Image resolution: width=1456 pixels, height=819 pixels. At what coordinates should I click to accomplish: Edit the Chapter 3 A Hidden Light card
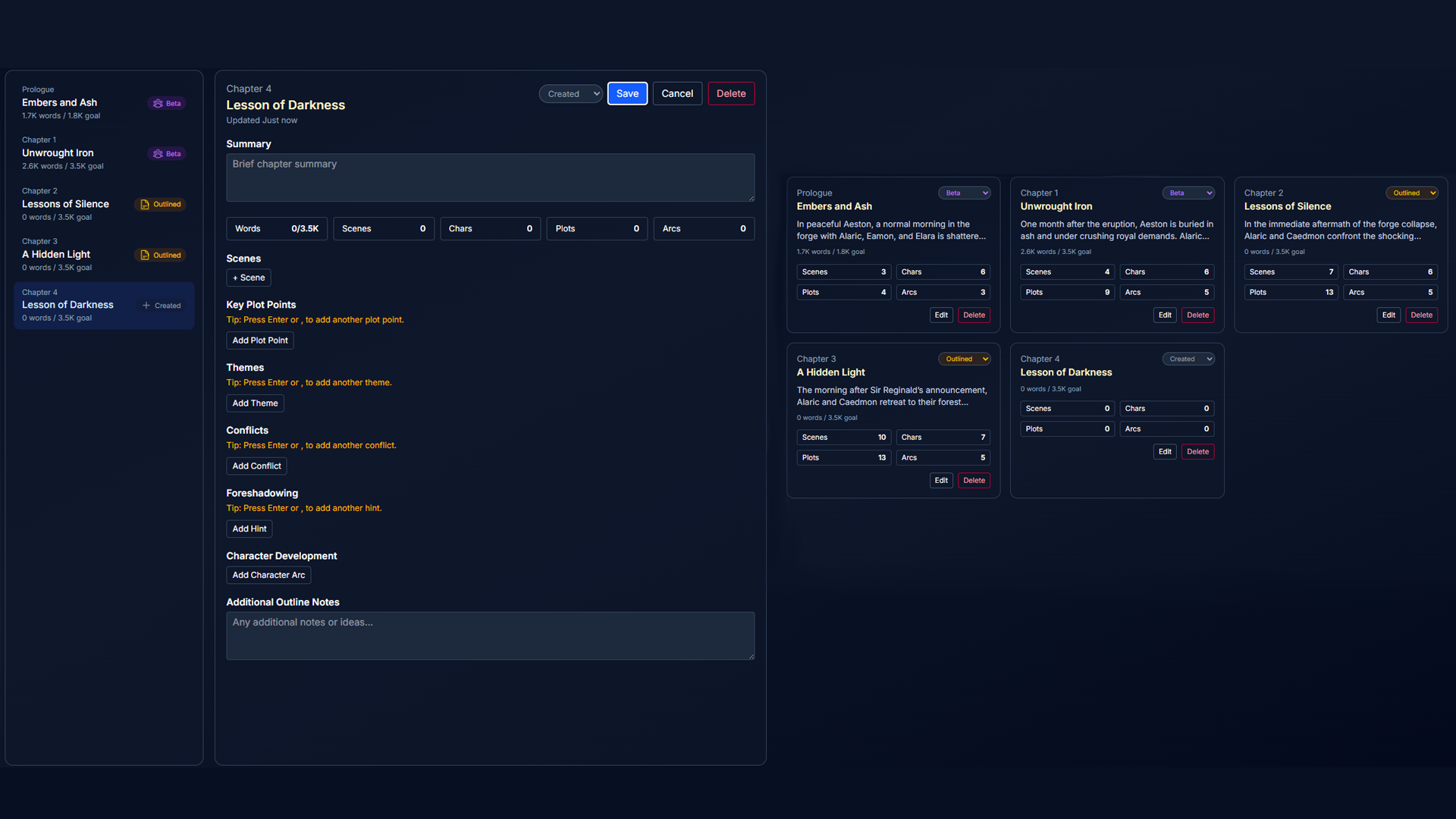point(940,481)
